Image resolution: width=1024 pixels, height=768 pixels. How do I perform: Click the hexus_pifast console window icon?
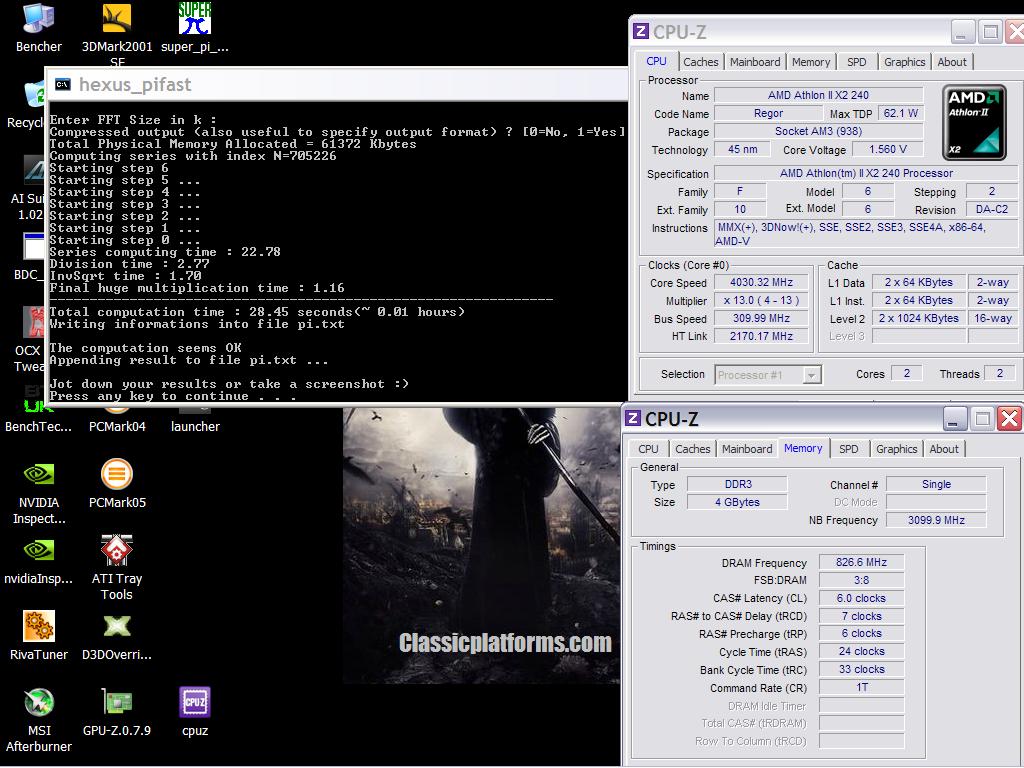[63, 84]
